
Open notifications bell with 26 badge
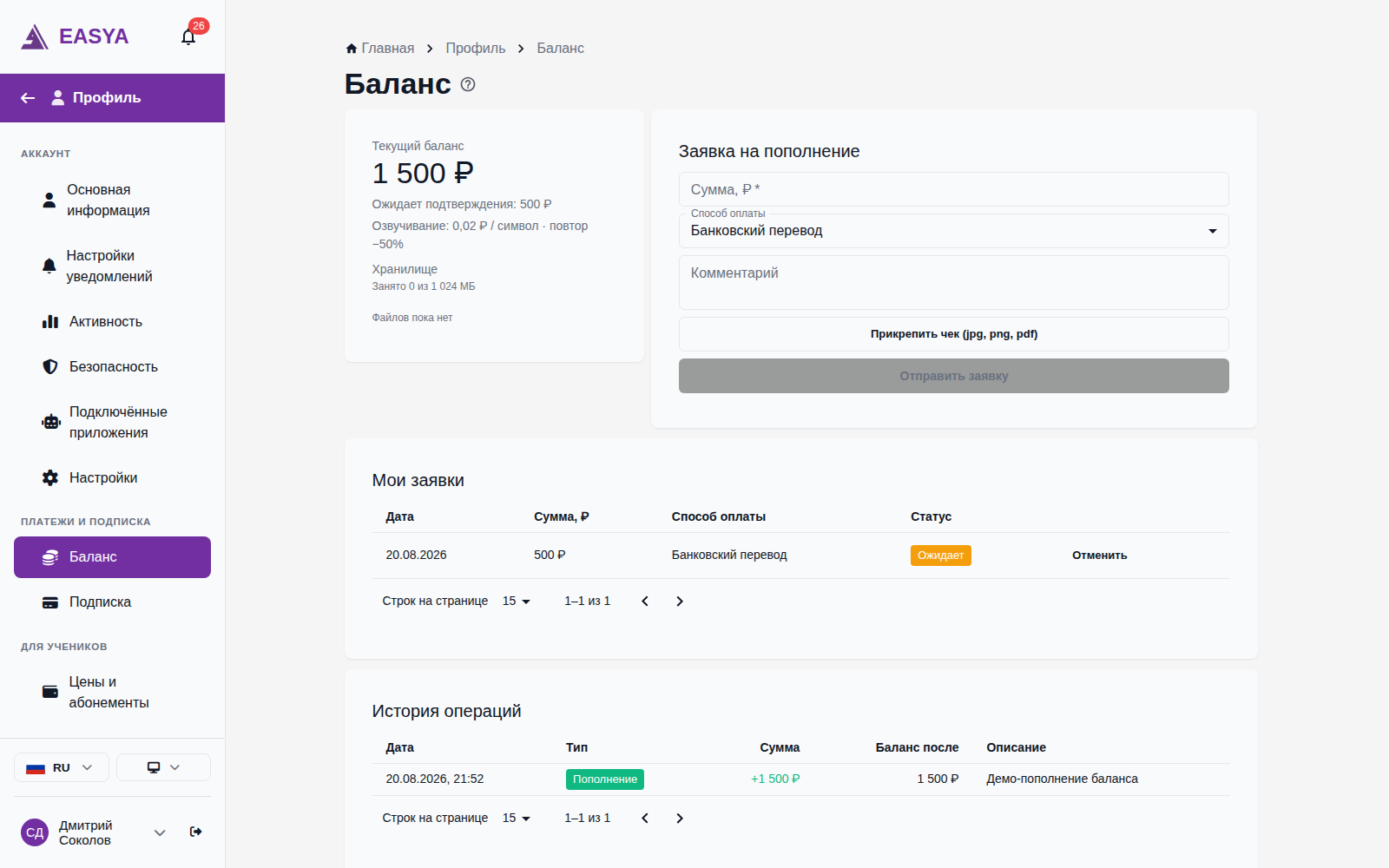[188, 36]
